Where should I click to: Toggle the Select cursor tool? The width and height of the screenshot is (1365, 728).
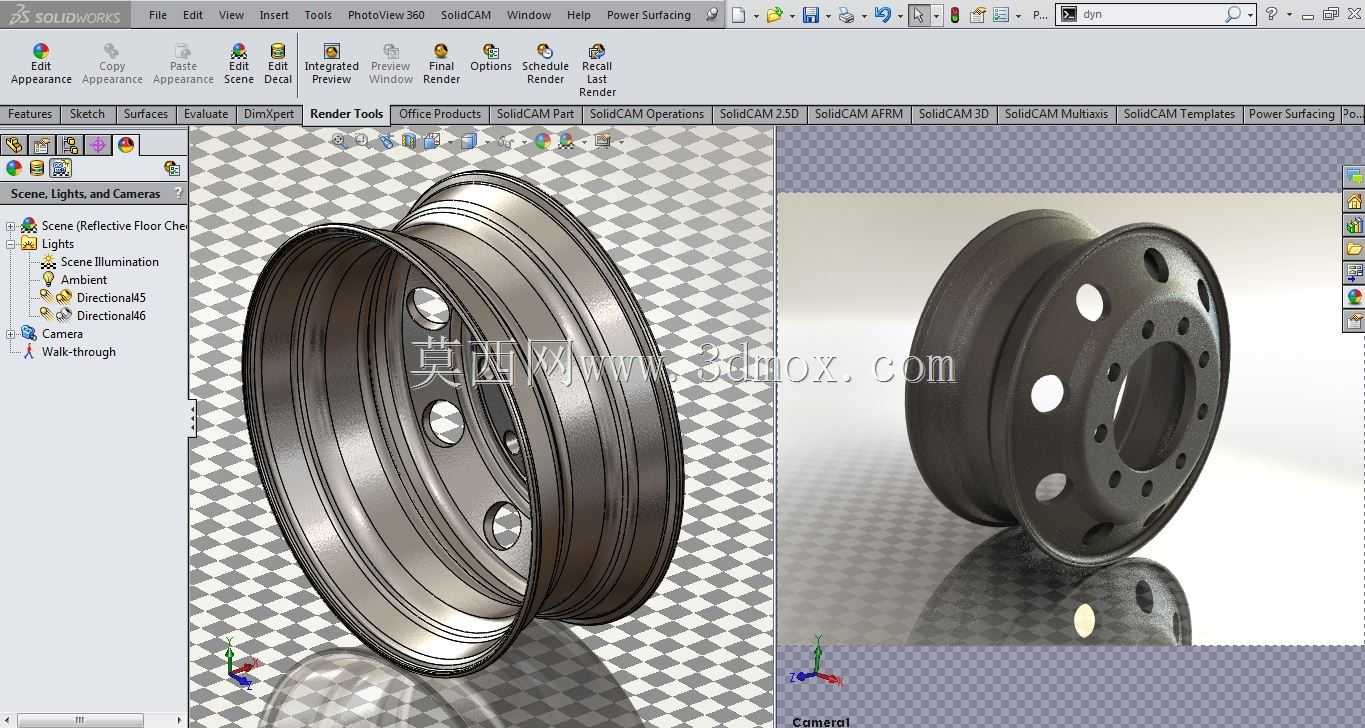[x=919, y=15]
